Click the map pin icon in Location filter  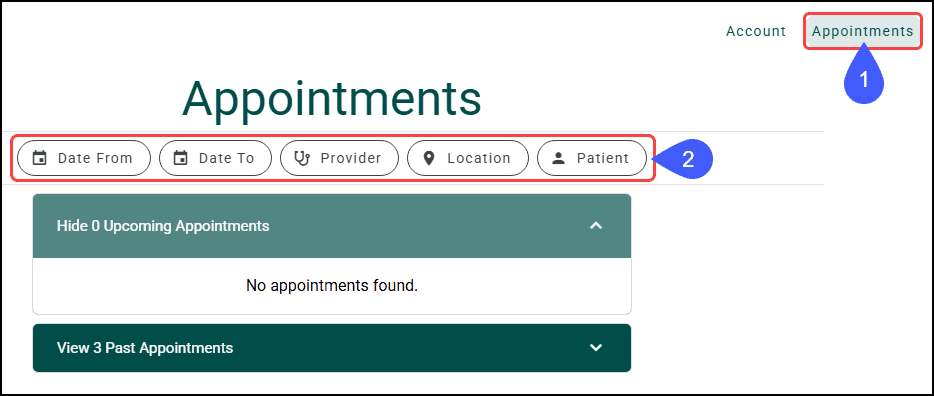click(429, 158)
